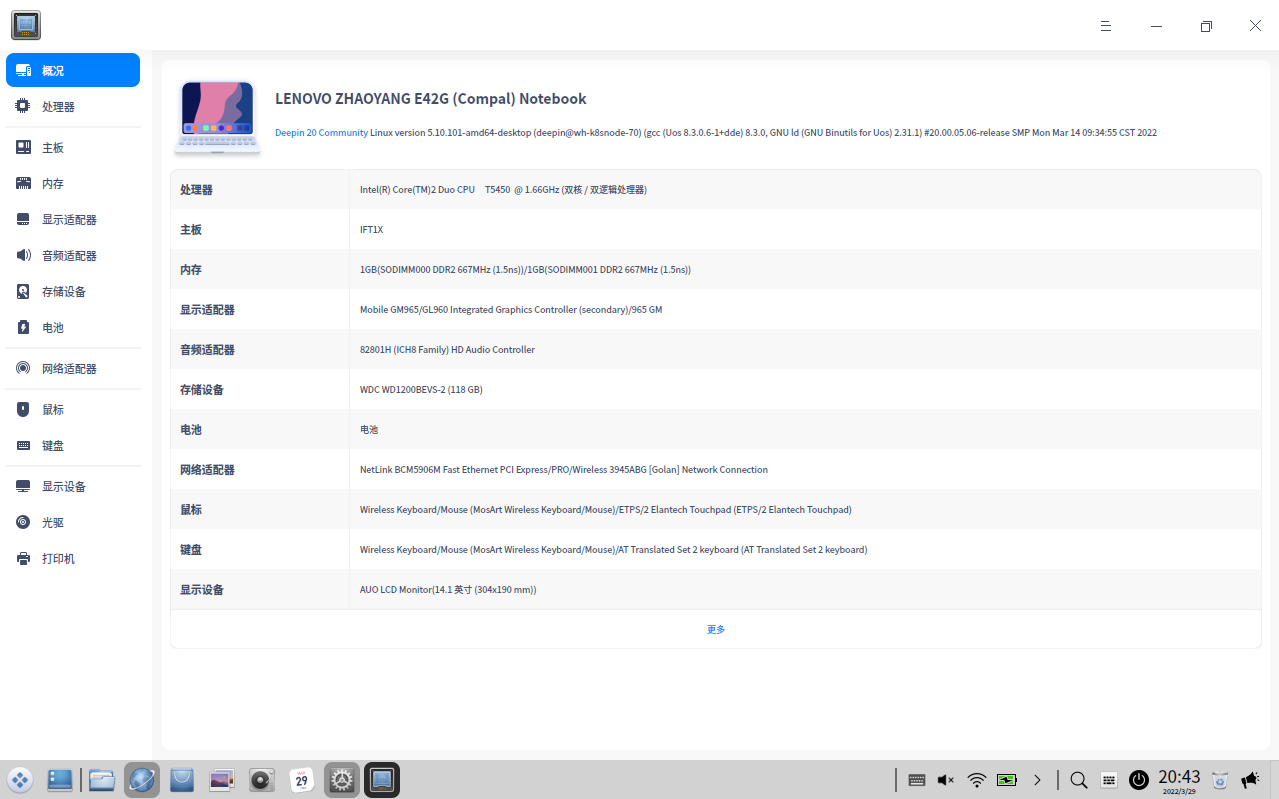Viewport: 1279px width, 799px height.
Task: Open the file manager from the dock
Action: (x=102, y=780)
